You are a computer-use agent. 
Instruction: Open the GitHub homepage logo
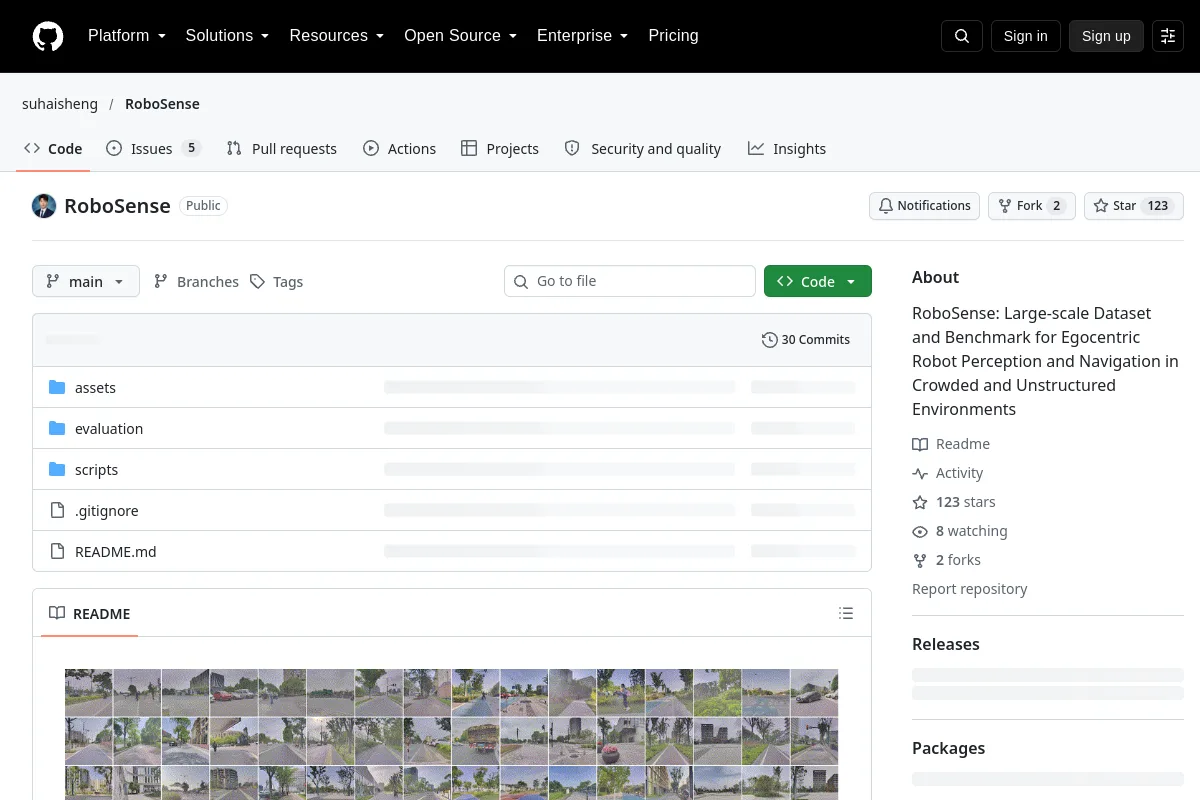coord(48,36)
